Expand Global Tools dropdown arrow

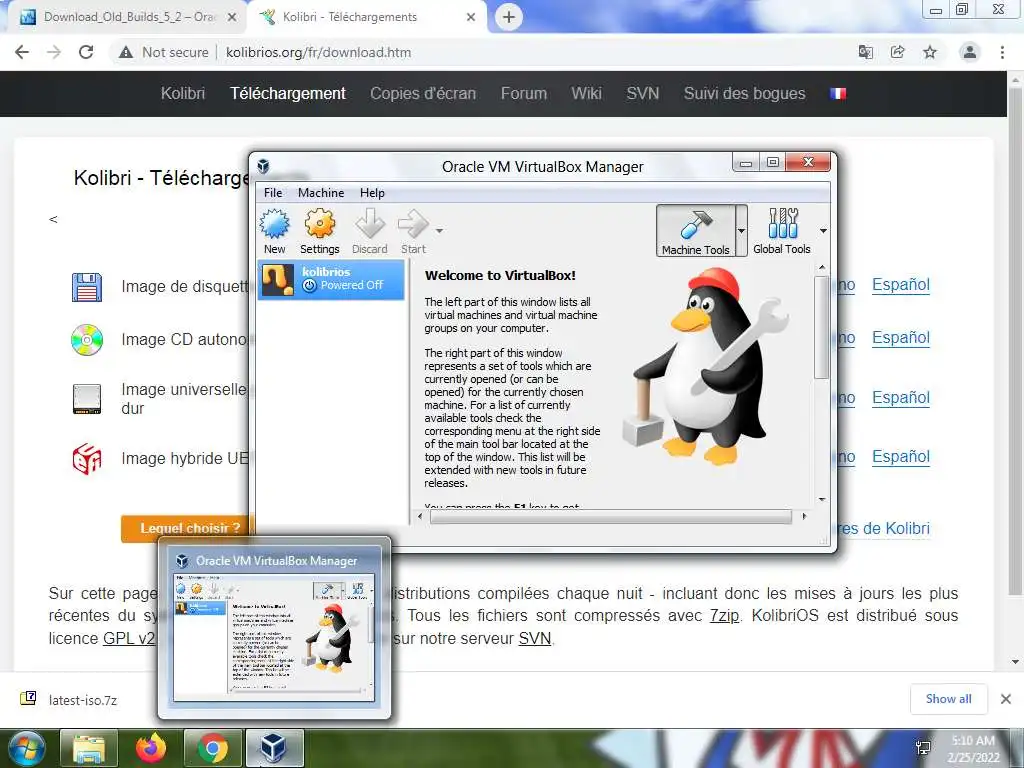(823, 231)
